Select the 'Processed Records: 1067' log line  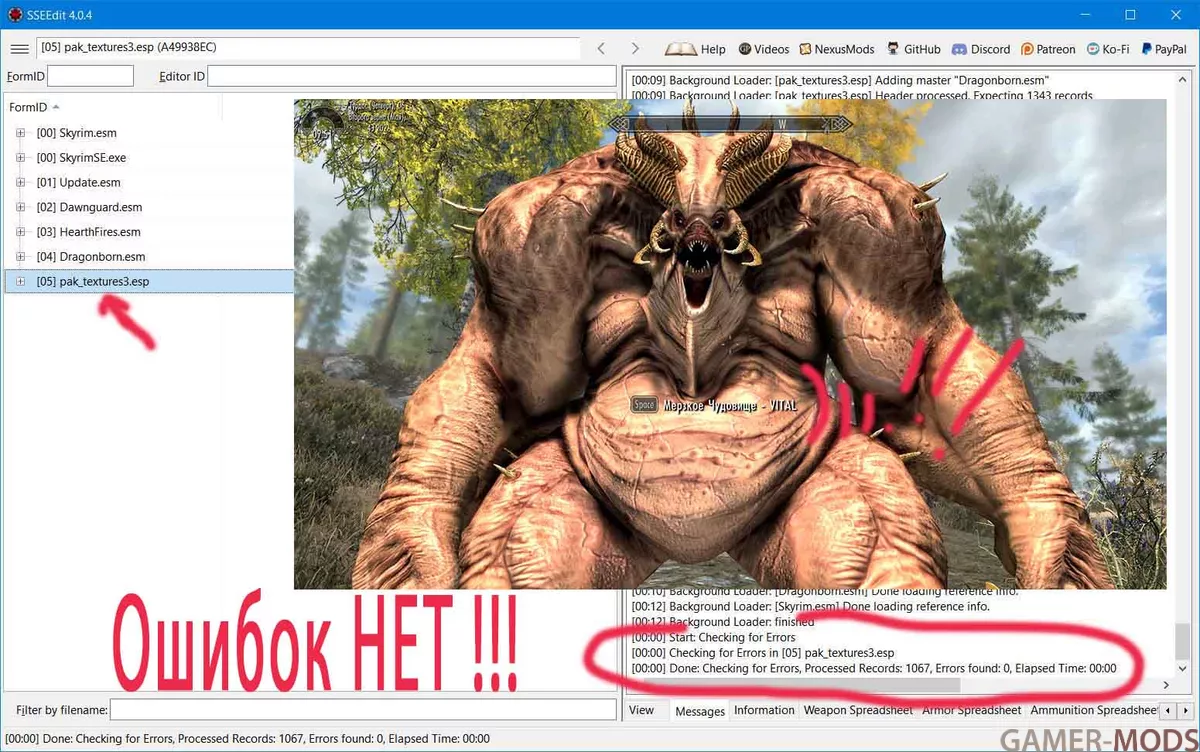click(874, 668)
